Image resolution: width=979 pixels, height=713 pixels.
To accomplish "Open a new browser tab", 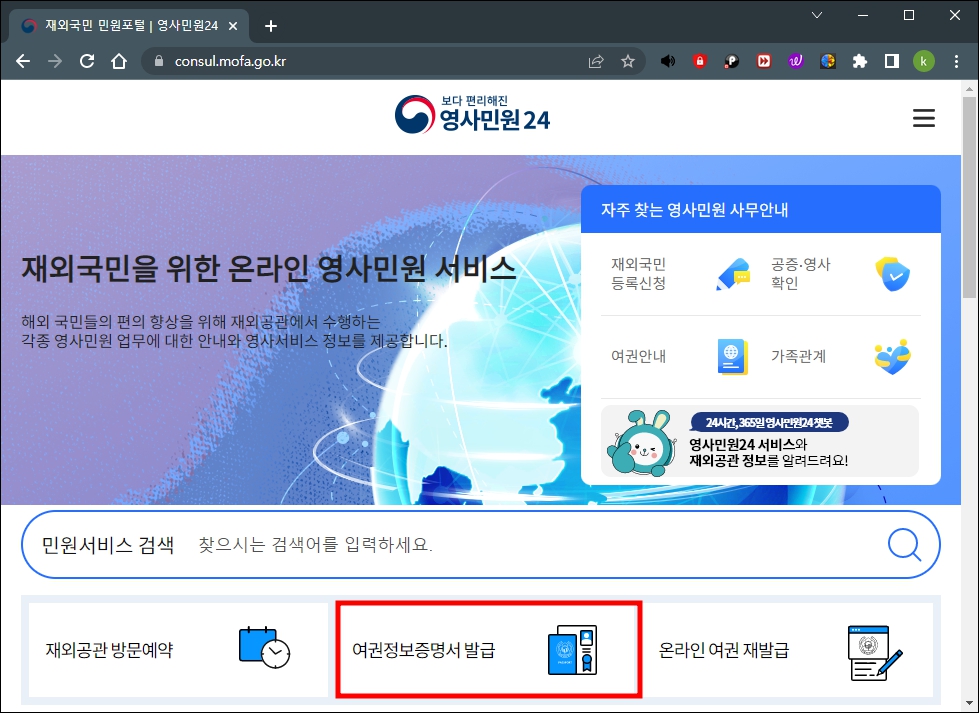I will tap(270, 26).
